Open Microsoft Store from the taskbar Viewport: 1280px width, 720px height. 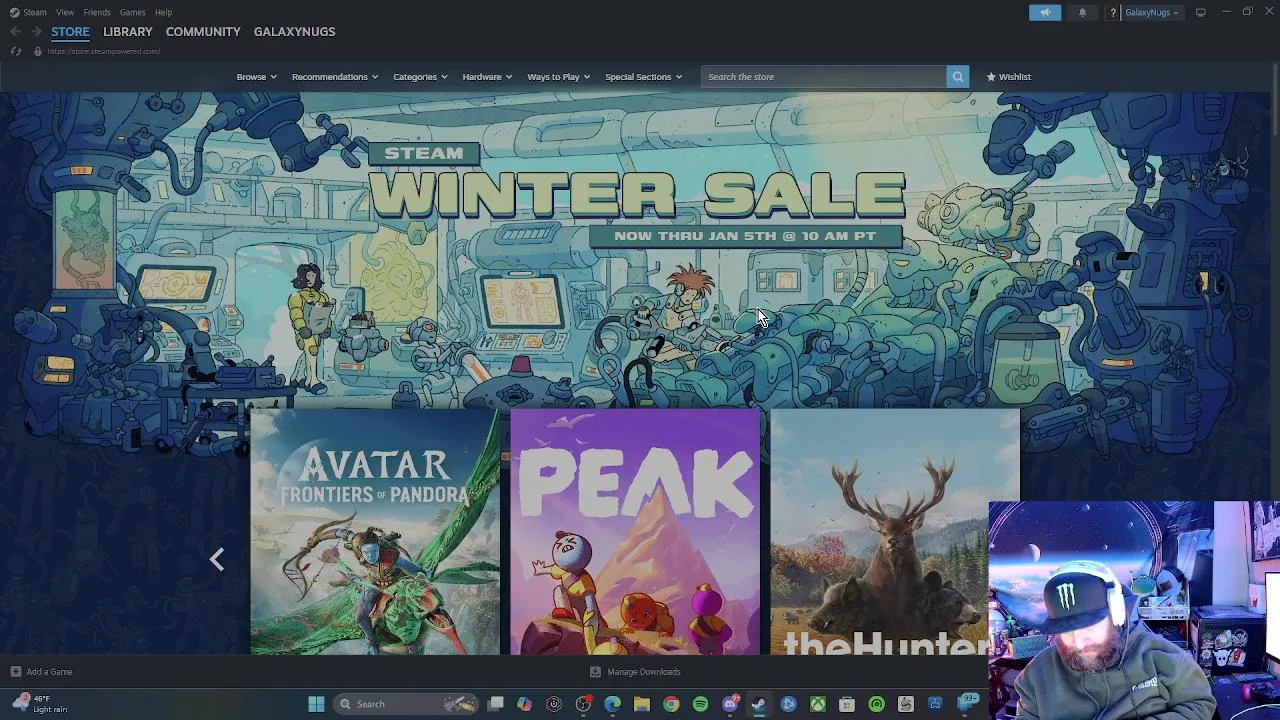[847, 704]
